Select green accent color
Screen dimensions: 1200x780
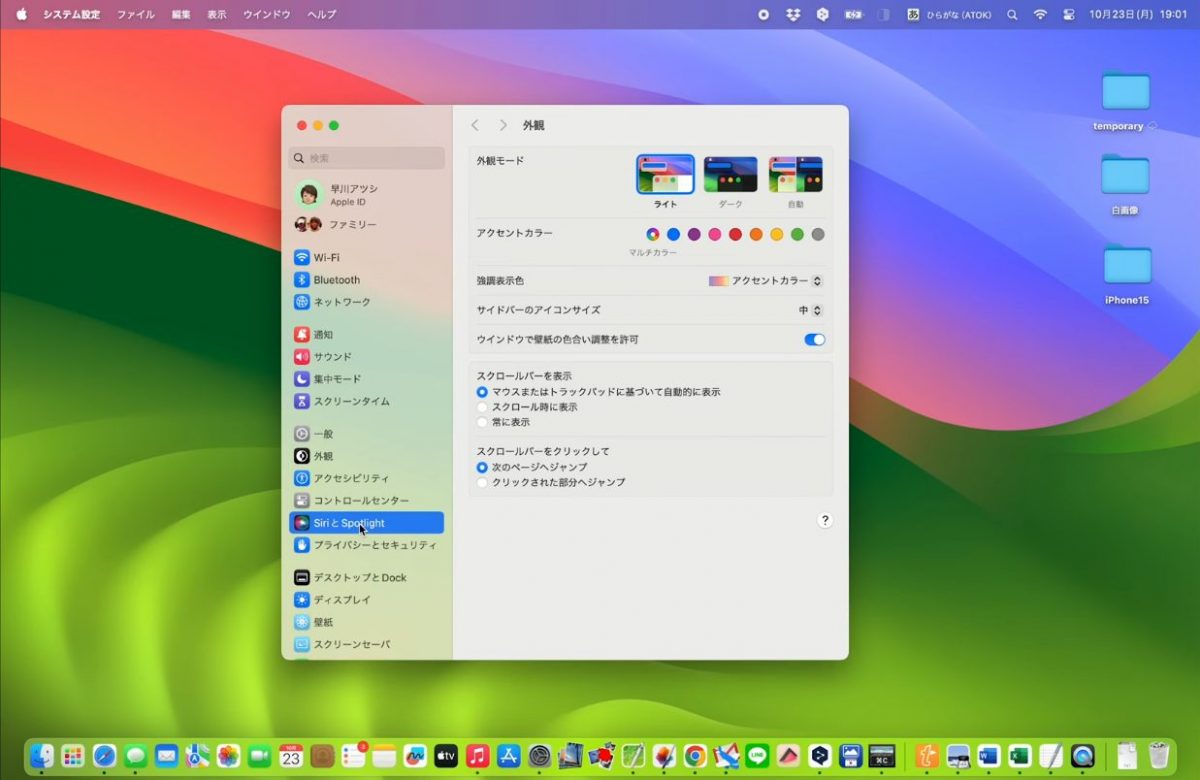click(797, 234)
